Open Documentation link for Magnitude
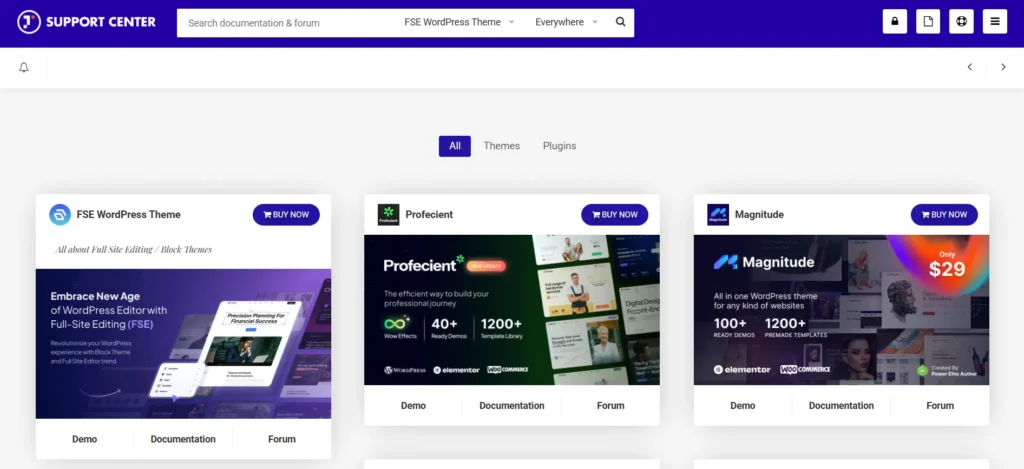The width and height of the screenshot is (1024, 469). point(841,406)
